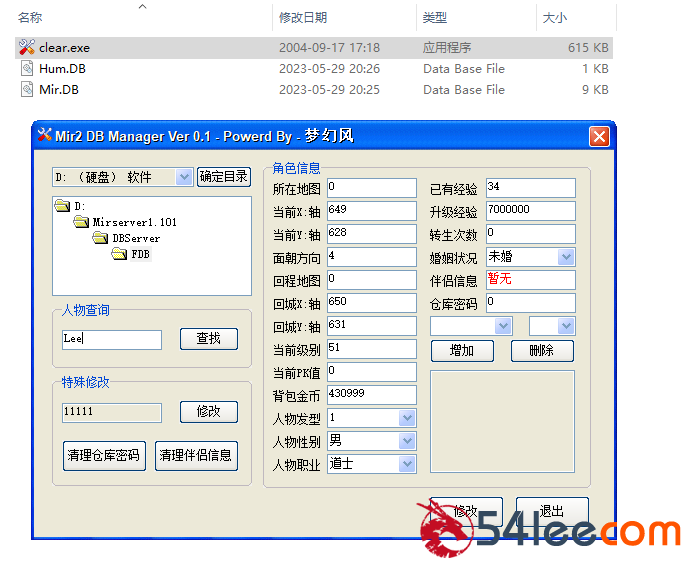689x568 pixels.
Task: Select the FDB folder in tree
Action: [x=119, y=254]
